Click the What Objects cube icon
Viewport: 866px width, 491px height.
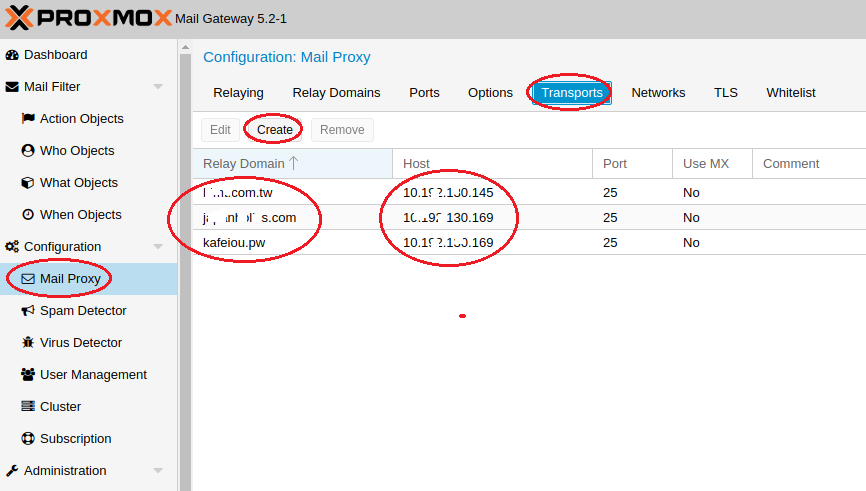[28, 182]
